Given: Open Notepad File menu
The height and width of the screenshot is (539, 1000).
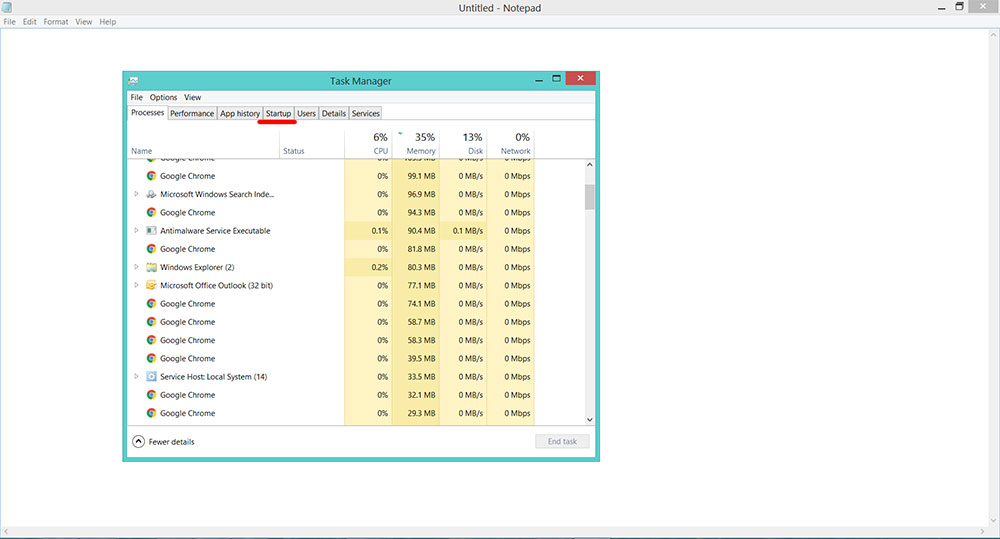Looking at the screenshot, I should pyautogui.click(x=10, y=22).
